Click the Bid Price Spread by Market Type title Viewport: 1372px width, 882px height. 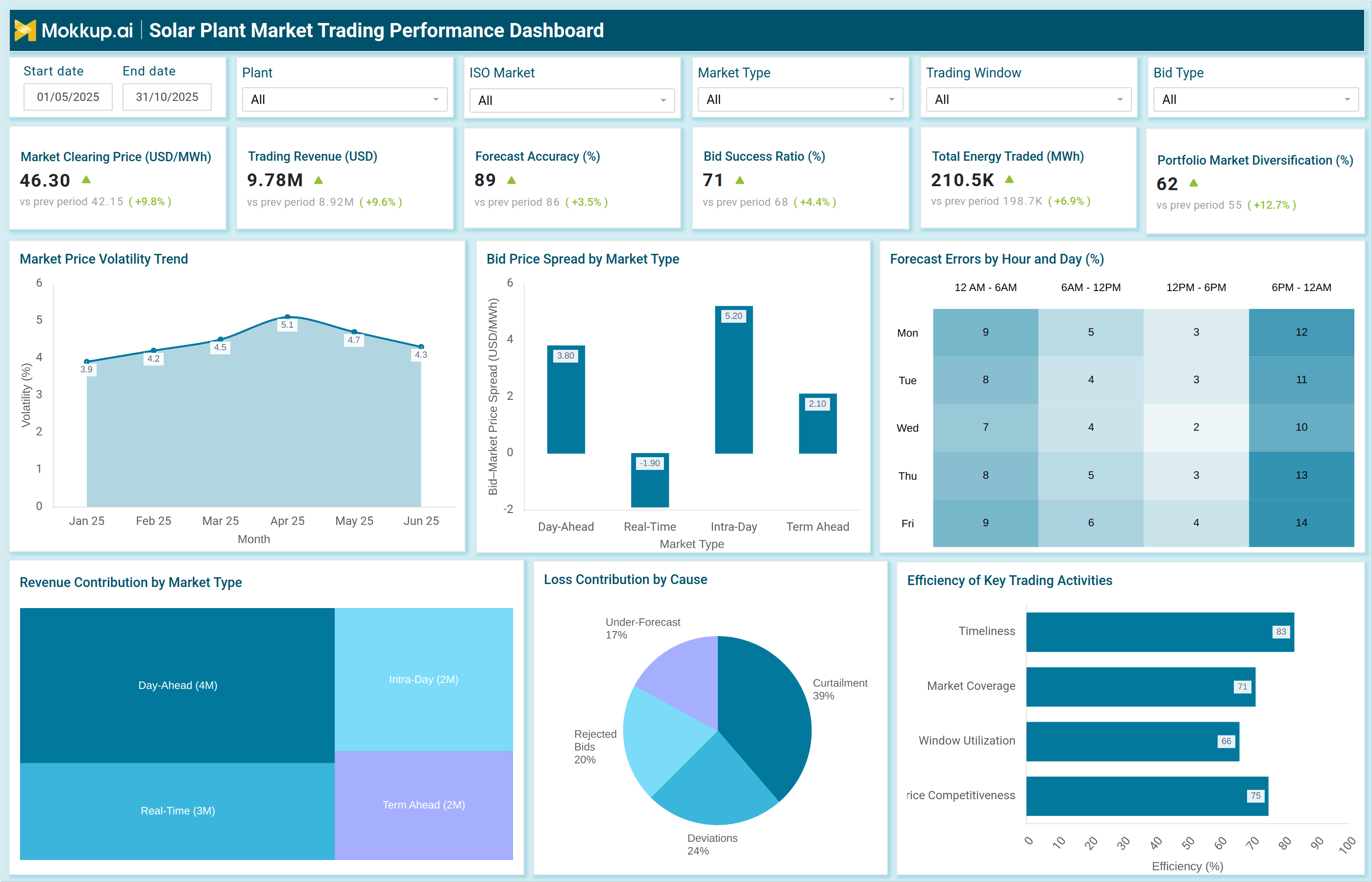click(x=582, y=259)
